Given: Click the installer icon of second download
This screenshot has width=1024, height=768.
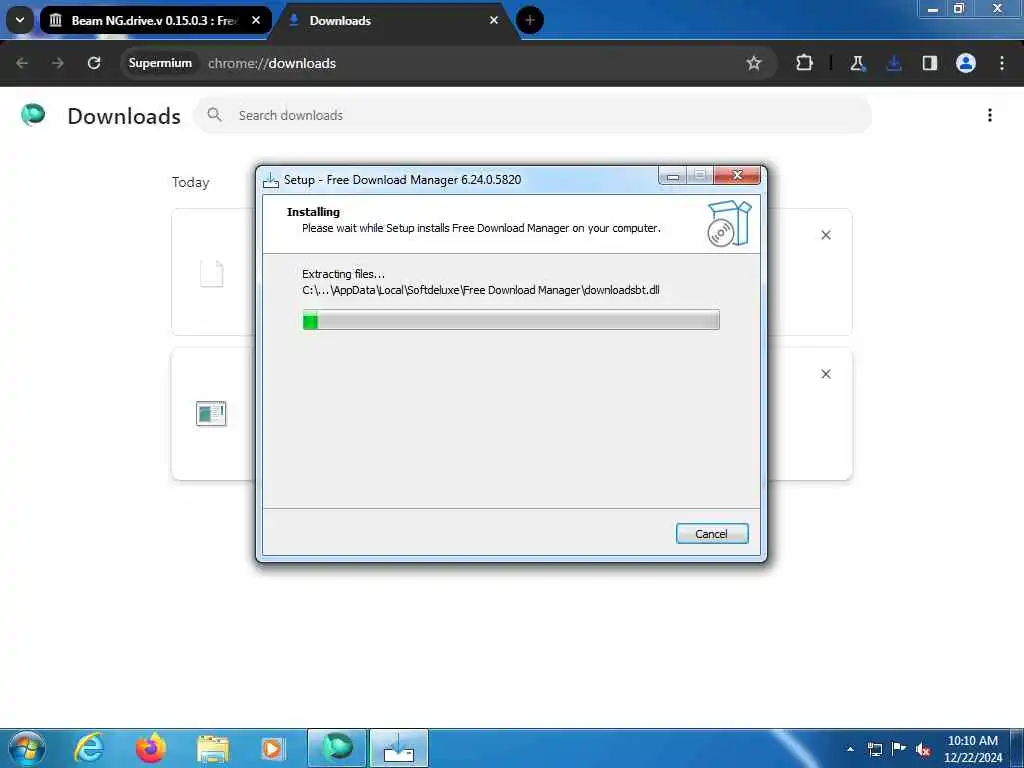Looking at the screenshot, I should tap(211, 413).
